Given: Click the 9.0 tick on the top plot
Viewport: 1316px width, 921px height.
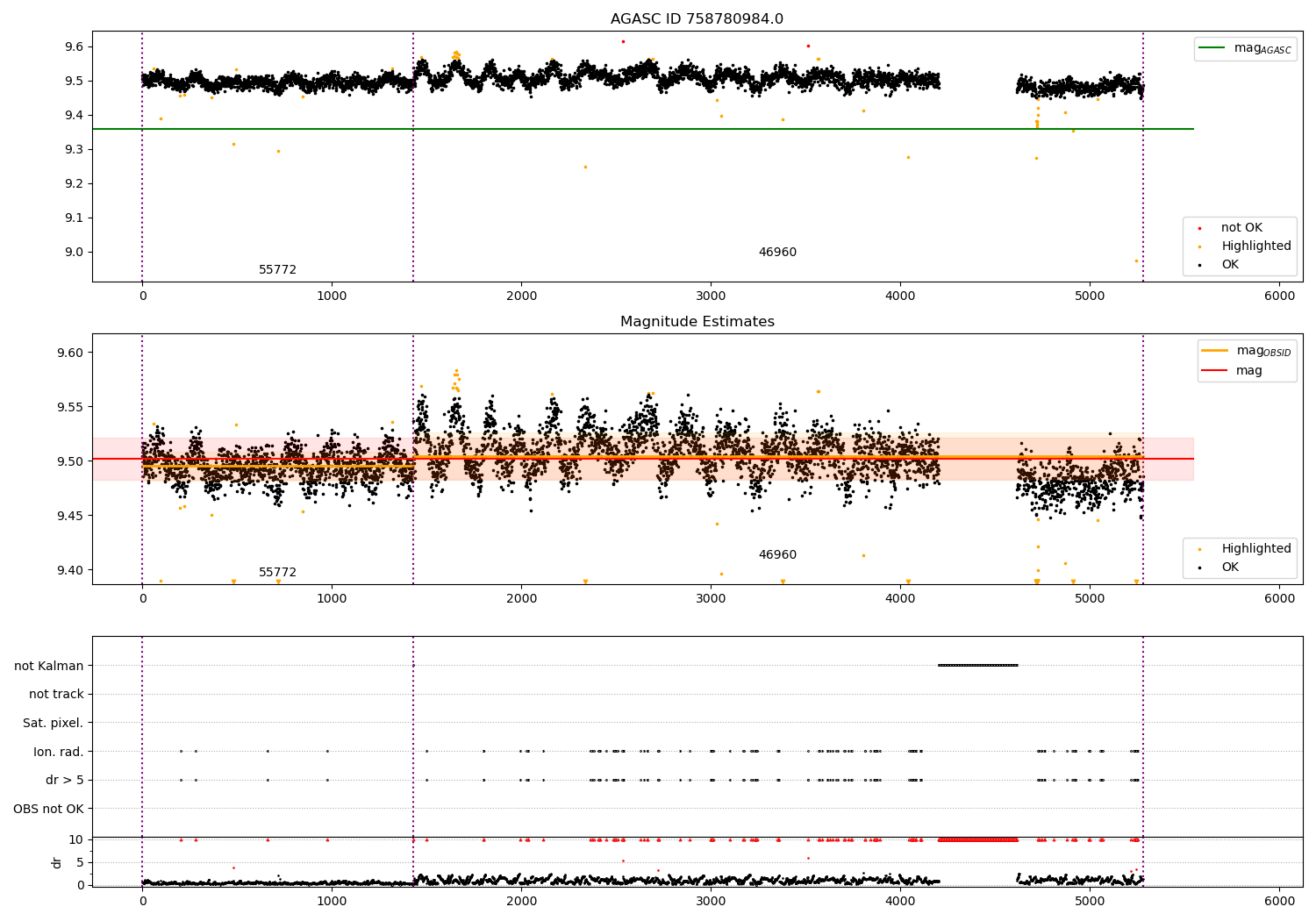Looking at the screenshot, I should 73,253.
